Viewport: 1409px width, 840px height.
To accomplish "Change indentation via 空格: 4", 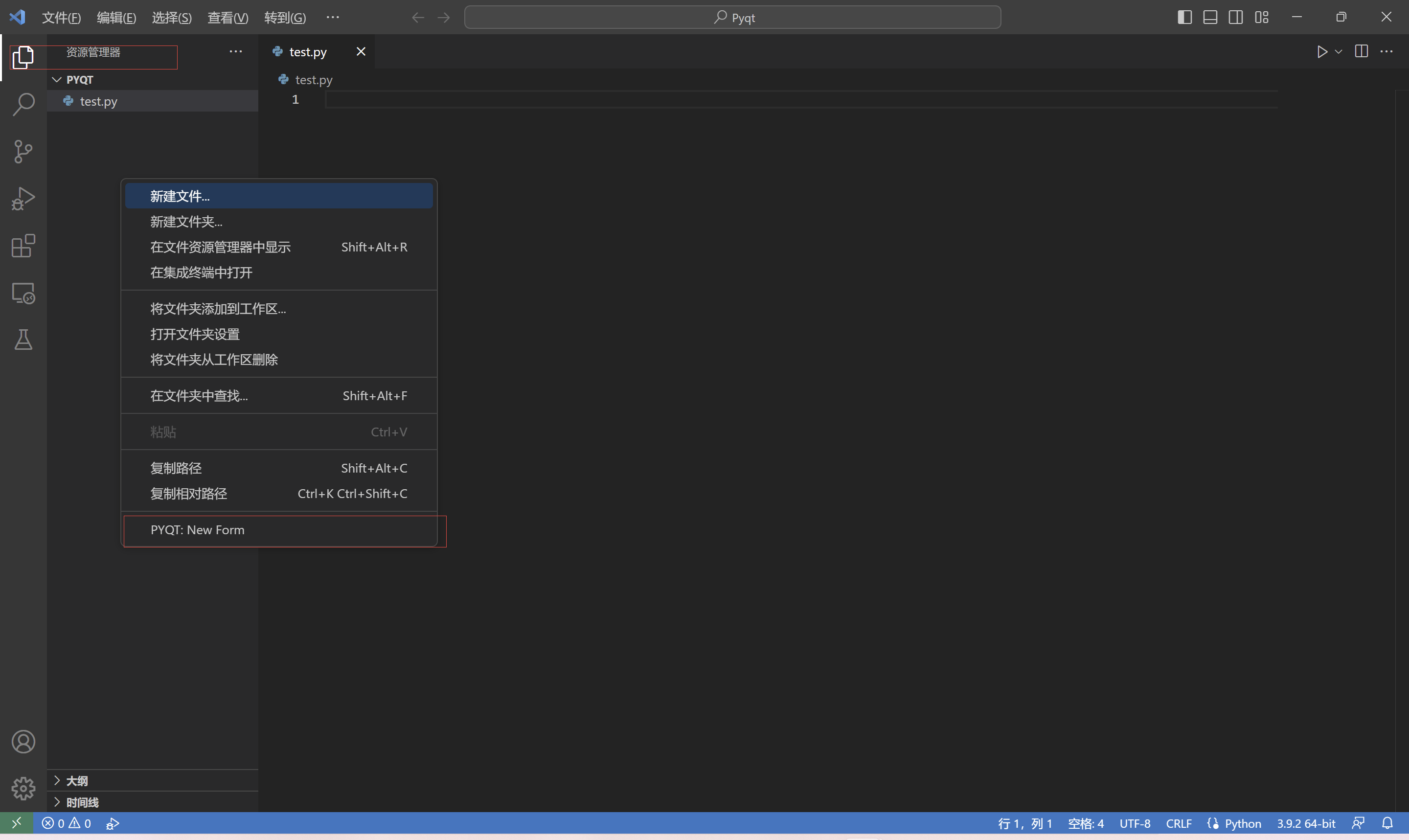I will pyautogui.click(x=1085, y=823).
